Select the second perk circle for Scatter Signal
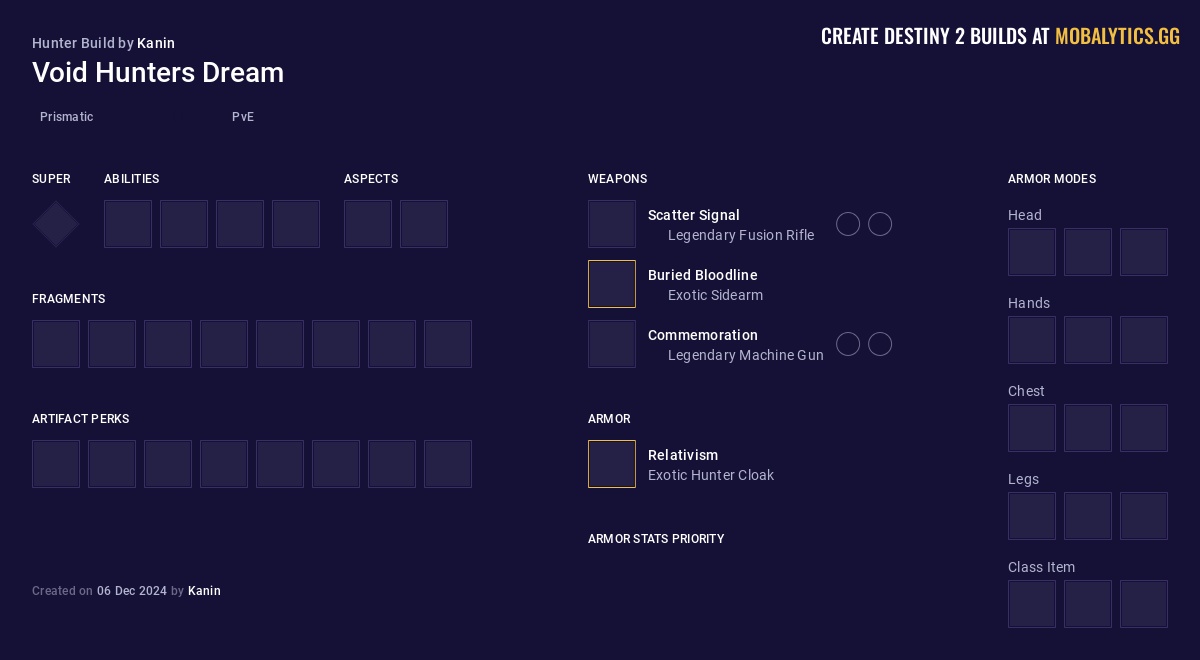1200x660 pixels. coord(880,224)
